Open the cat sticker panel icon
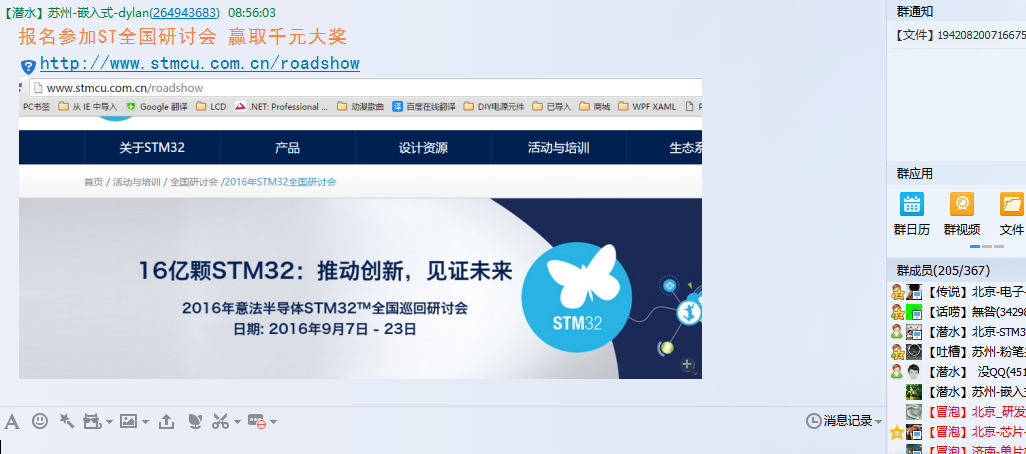This screenshot has height=454, width=1026. 92,422
